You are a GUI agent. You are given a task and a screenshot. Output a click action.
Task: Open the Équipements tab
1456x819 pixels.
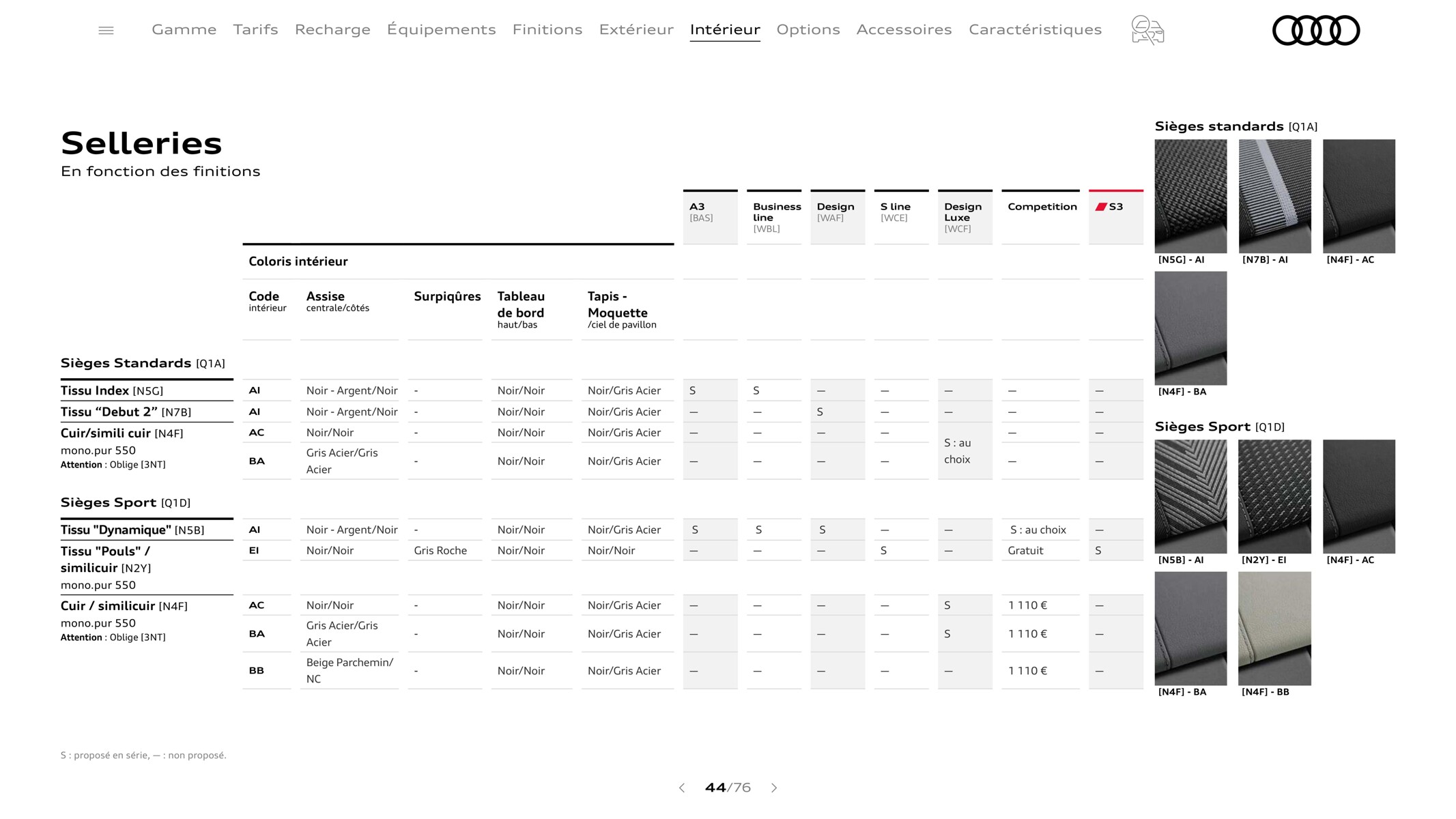pyautogui.click(x=442, y=29)
